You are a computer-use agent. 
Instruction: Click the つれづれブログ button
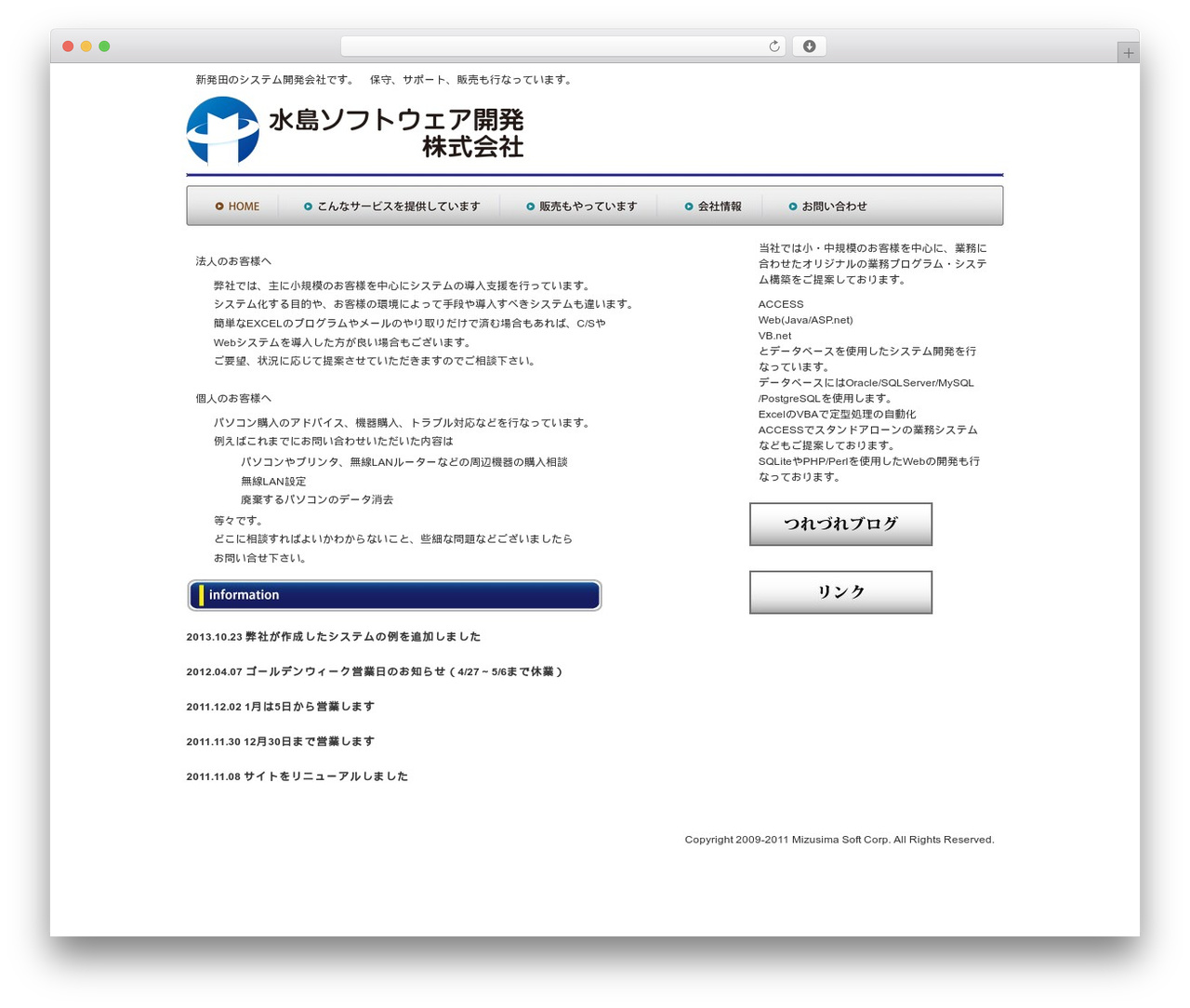coord(840,524)
